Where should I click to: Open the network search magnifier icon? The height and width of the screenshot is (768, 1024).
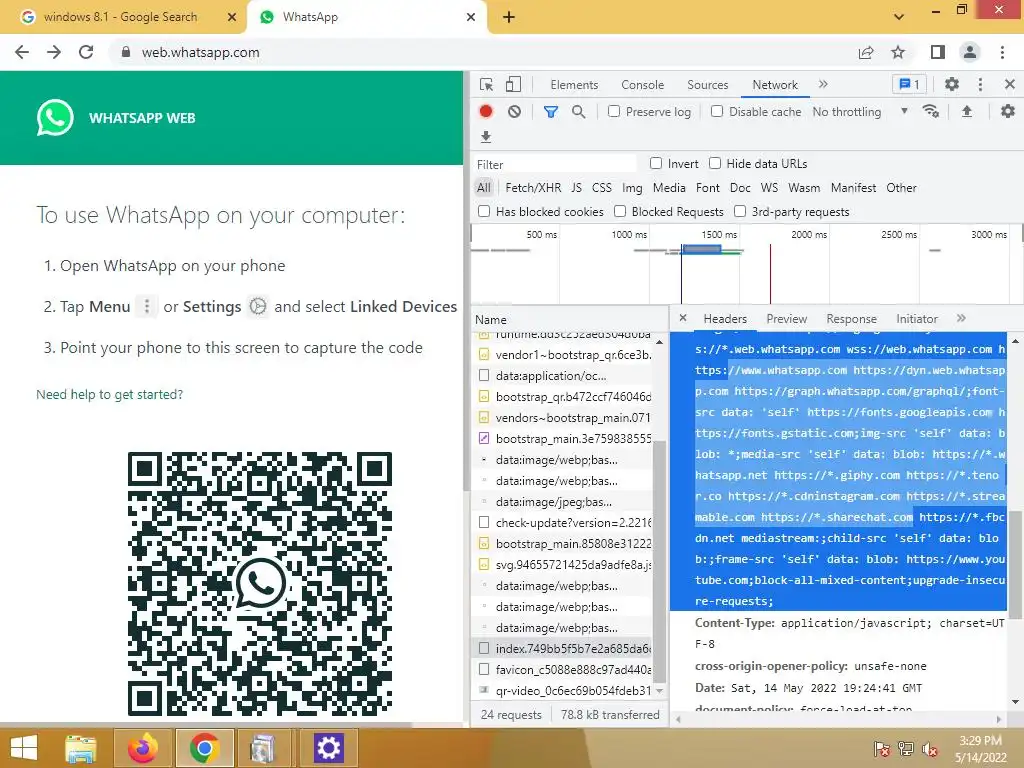(578, 112)
